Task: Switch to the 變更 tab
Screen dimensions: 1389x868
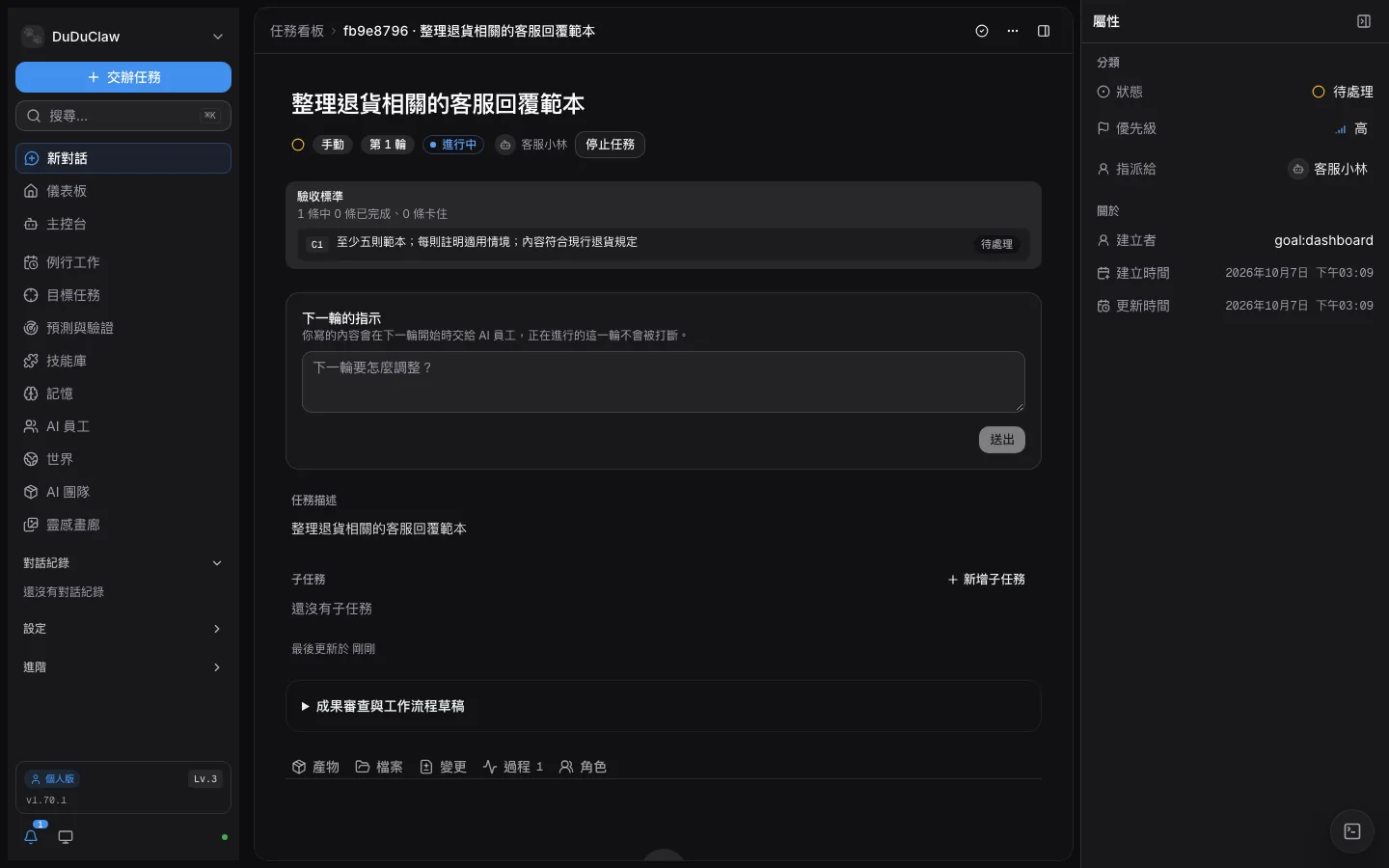Action: 443,767
